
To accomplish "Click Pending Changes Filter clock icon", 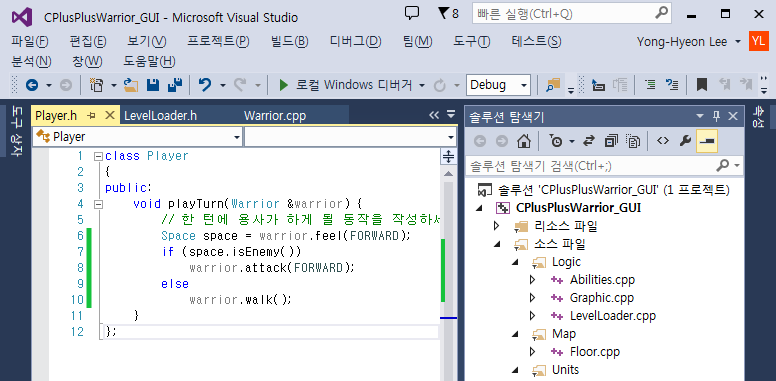I will 556,142.
